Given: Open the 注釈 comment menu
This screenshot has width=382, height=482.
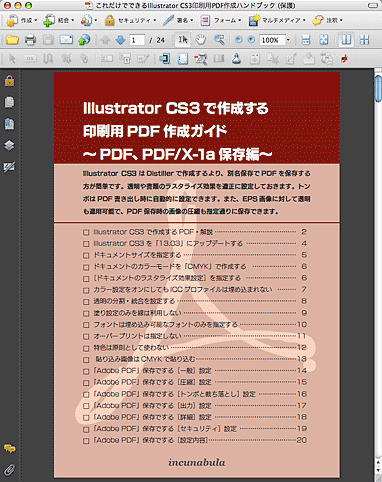Looking at the screenshot, I should coord(328,21).
